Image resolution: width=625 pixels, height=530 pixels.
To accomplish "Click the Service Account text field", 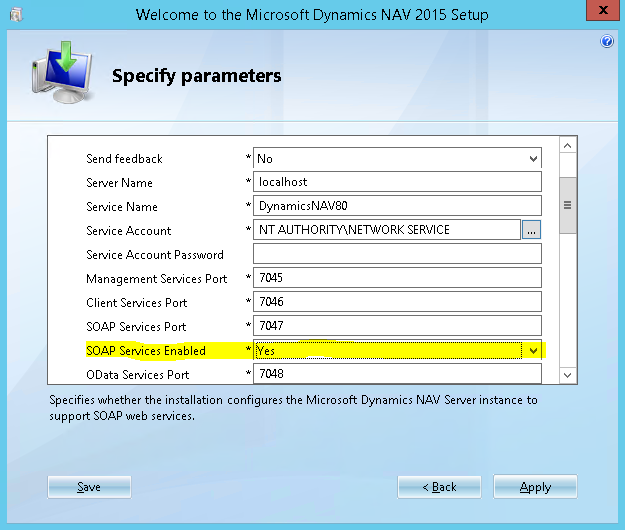I will click(x=386, y=230).
